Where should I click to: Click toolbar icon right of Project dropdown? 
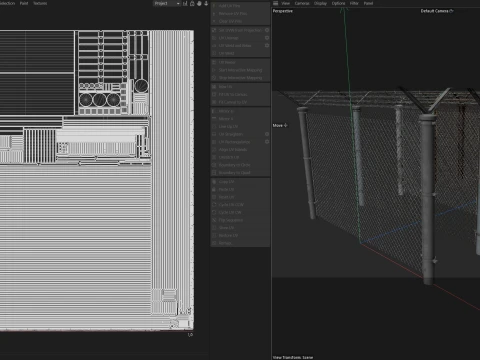[185, 3]
